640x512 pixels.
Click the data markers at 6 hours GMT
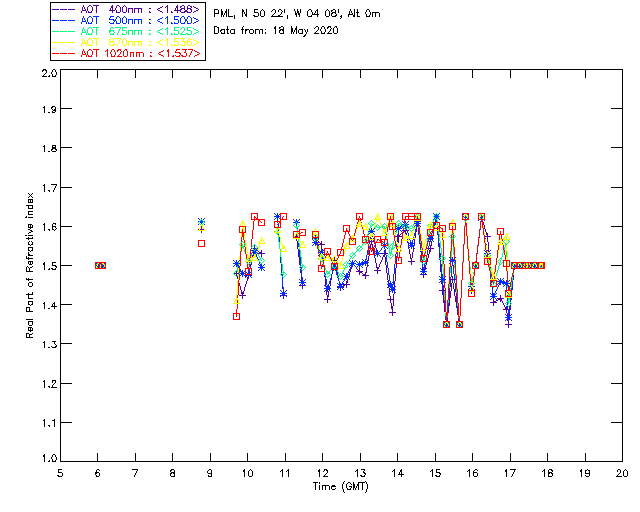[100, 265]
